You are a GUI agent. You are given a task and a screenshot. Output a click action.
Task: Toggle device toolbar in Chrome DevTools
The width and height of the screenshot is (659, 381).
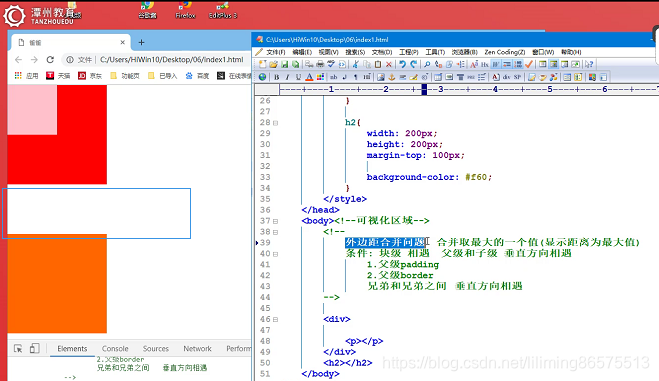(34, 348)
